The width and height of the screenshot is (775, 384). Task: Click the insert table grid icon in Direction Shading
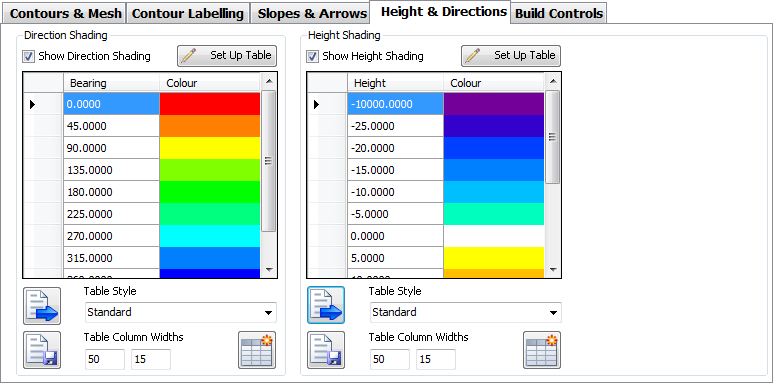(257, 350)
